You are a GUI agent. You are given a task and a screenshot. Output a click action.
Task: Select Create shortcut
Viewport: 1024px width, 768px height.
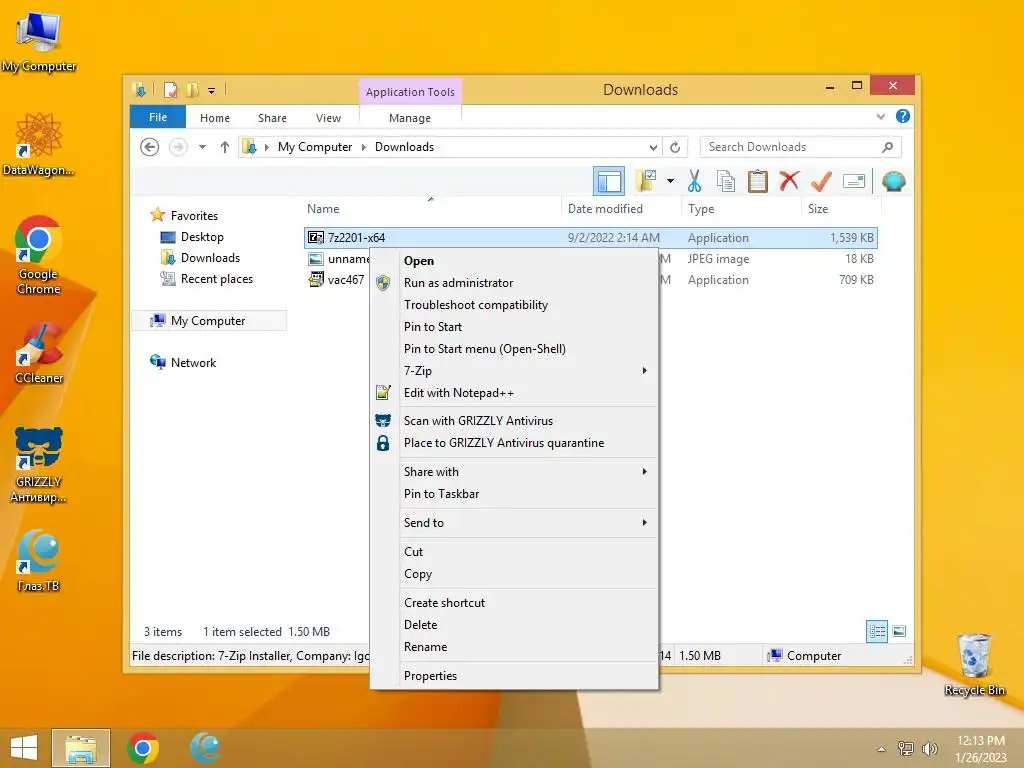pyautogui.click(x=515, y=603)
